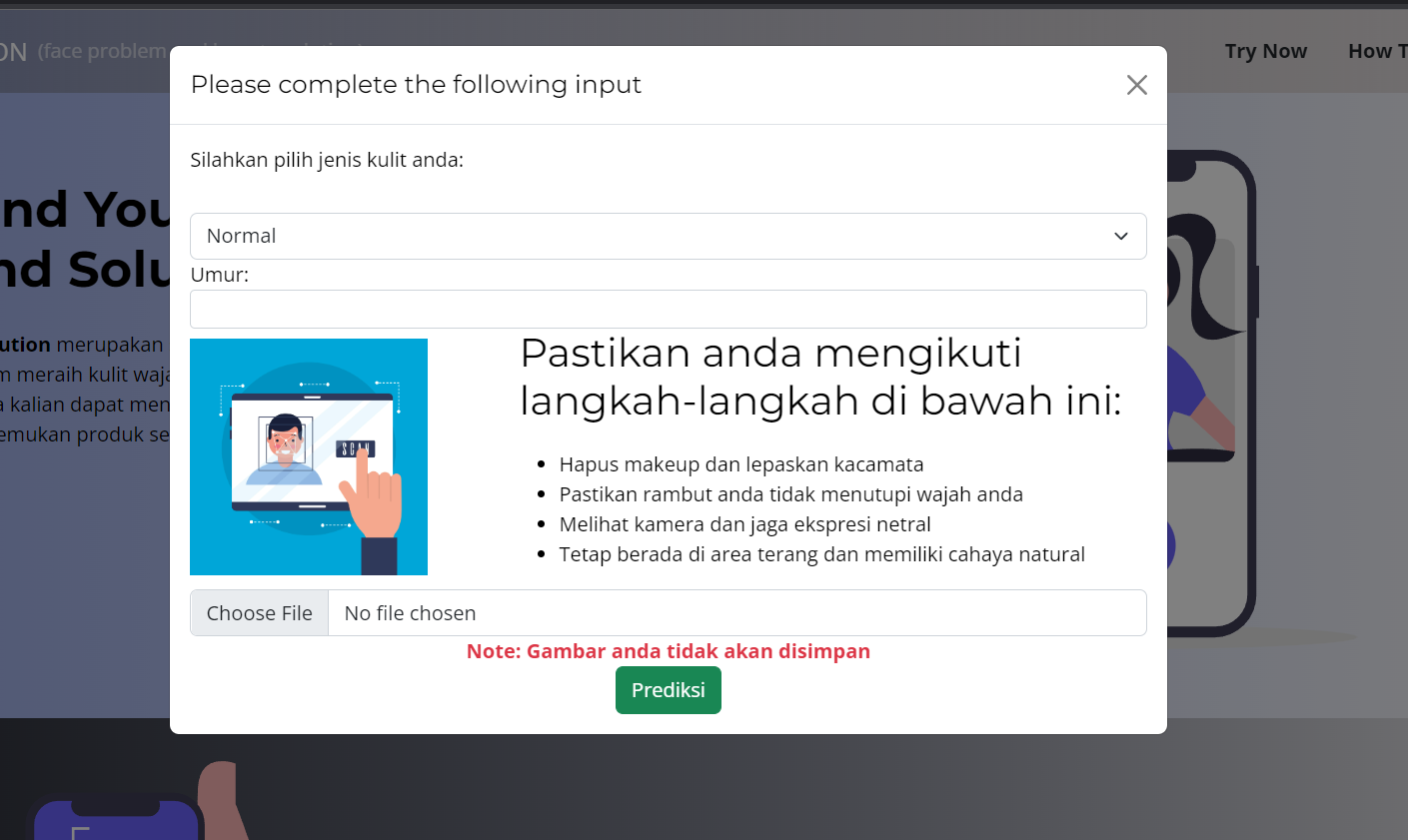Screen dimensions: 1408x840
Task: Click inside the Umur input field
Action: [x=668, y=309]
